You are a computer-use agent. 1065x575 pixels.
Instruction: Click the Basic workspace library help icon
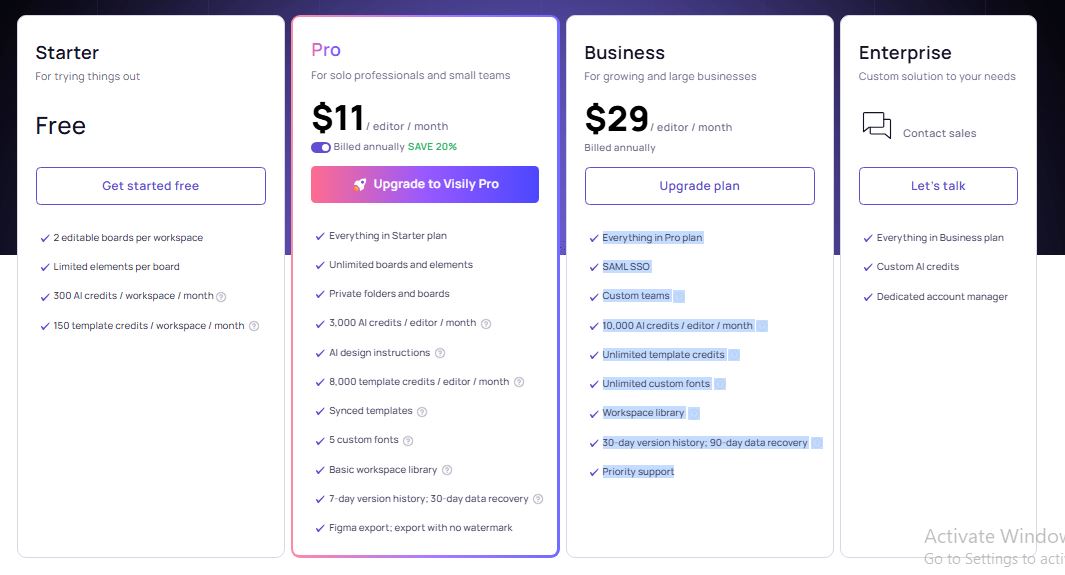click(447, 470)
